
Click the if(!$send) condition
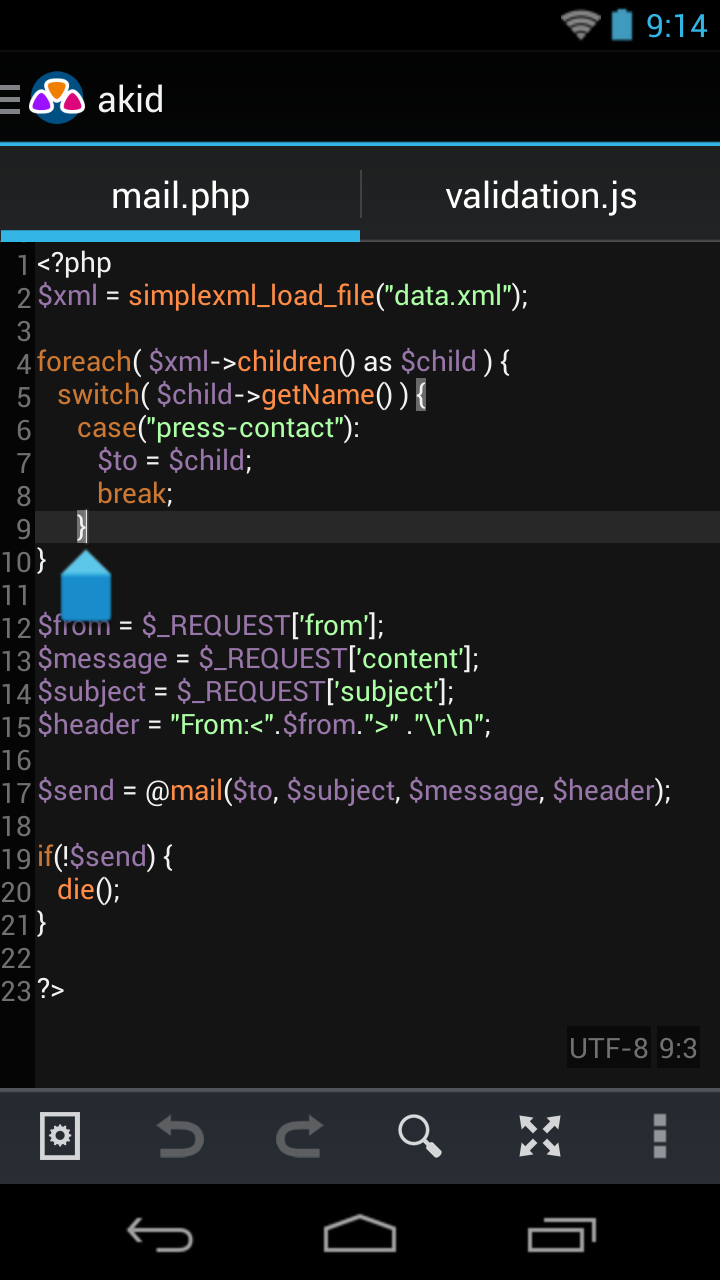[x=96, y=857]
